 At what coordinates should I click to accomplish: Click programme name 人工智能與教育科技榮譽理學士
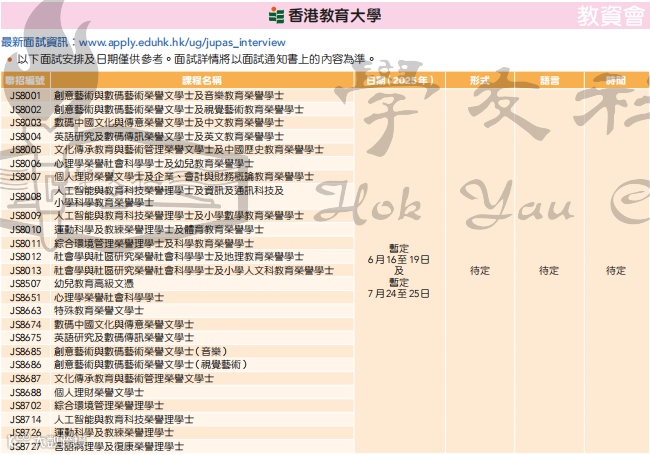(x=124, y=419)
